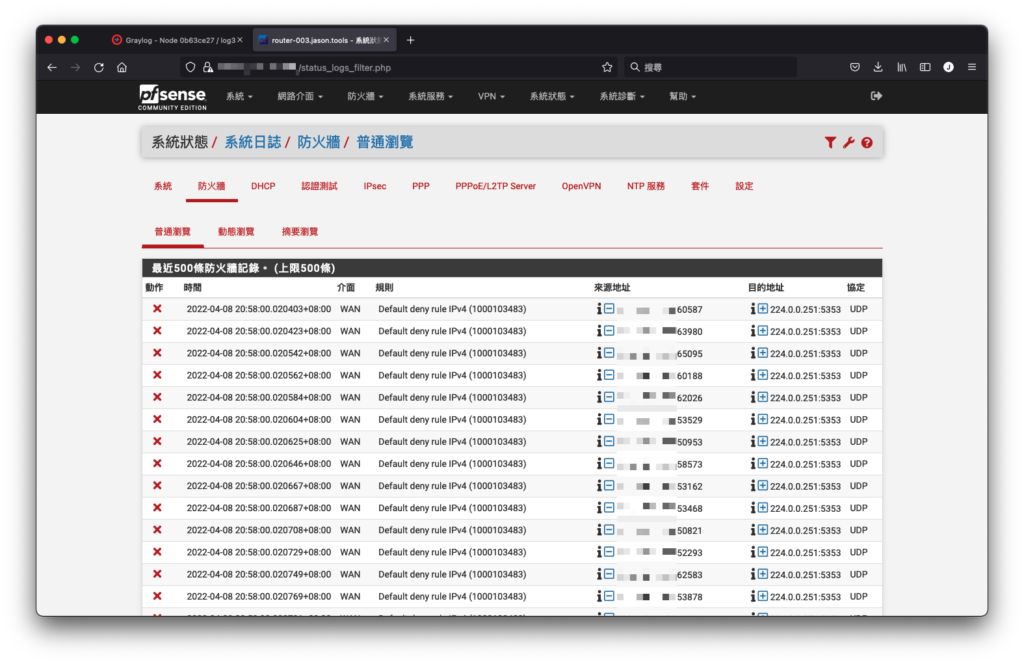Pass destination in the 53878 row

click(762, 596)
